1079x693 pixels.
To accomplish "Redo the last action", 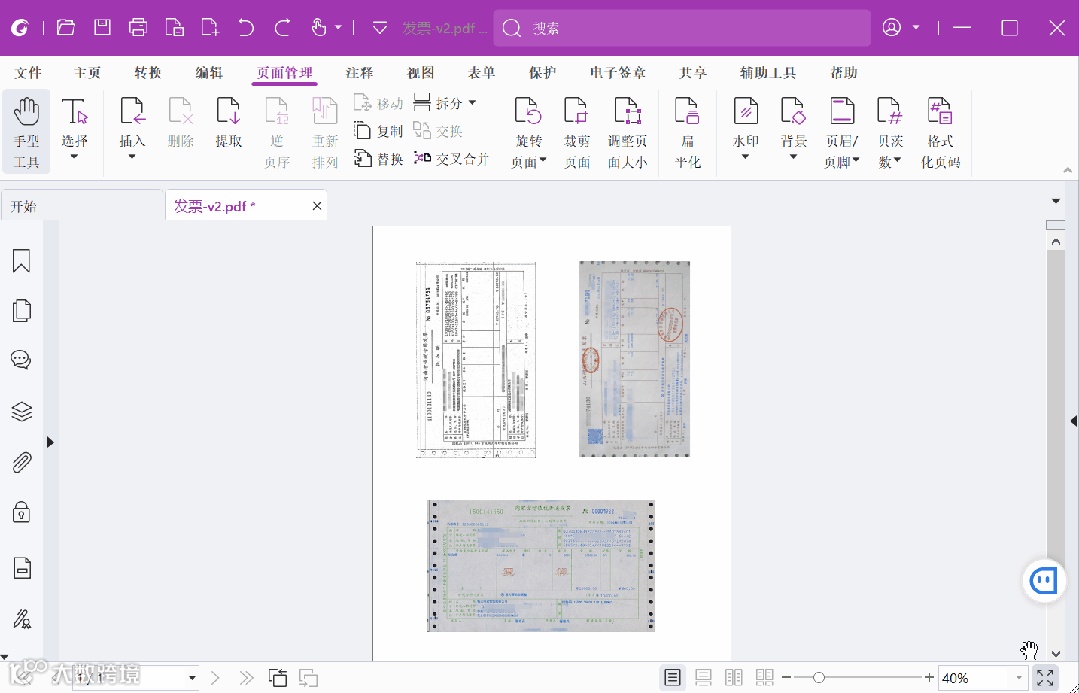I will pyautogui.click(x=282, y=28).
